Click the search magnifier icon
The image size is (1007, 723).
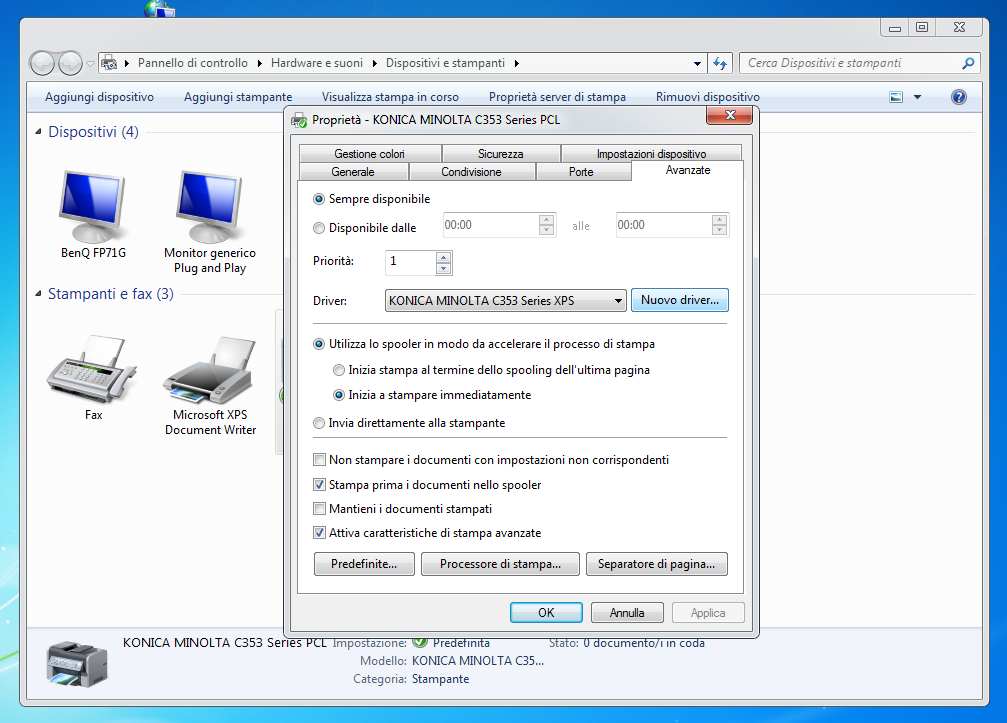click(x=967, y=63)
